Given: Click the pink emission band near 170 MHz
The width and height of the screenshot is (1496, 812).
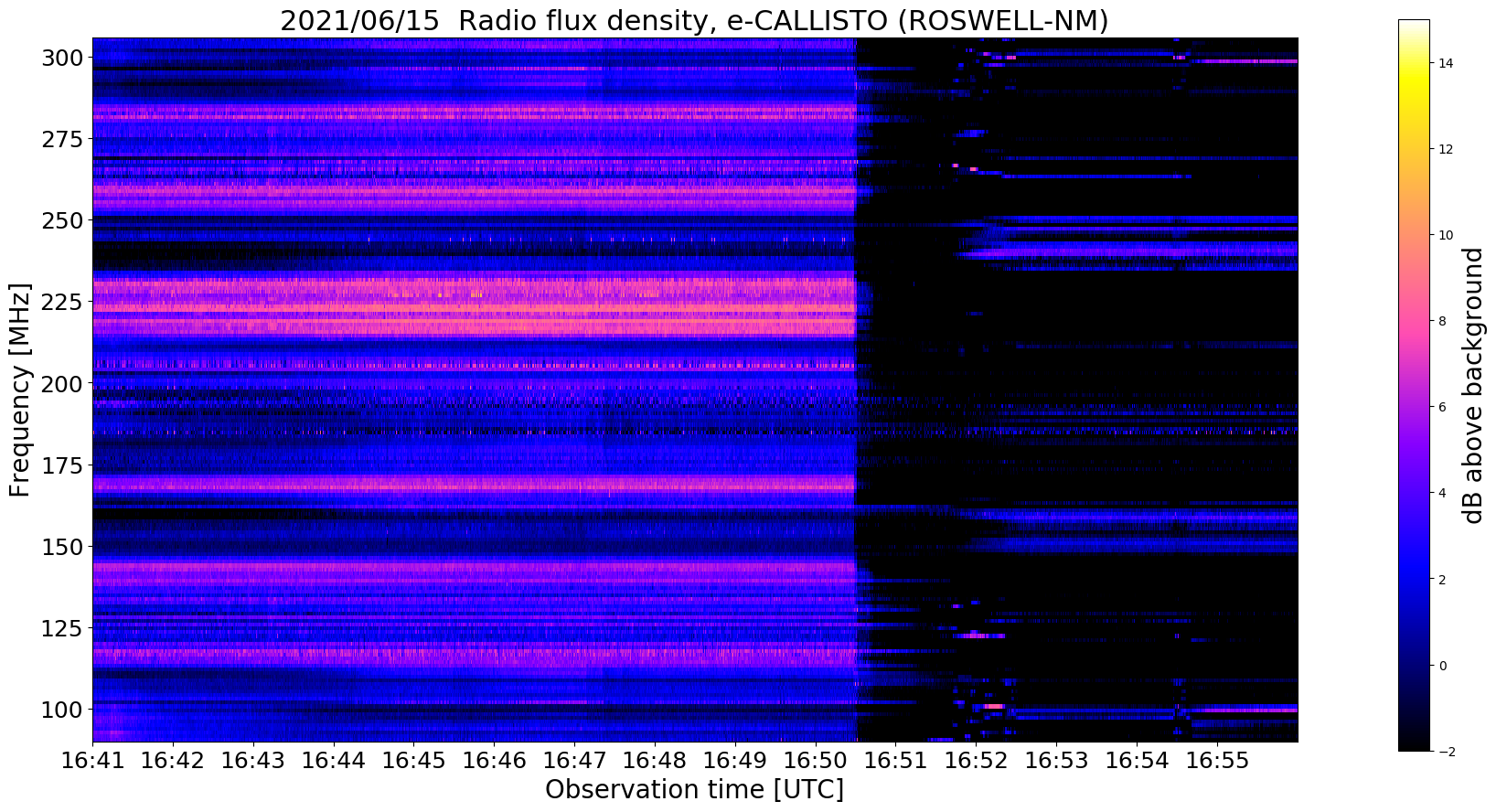Looking at the screenshot, I should point(474,484).
